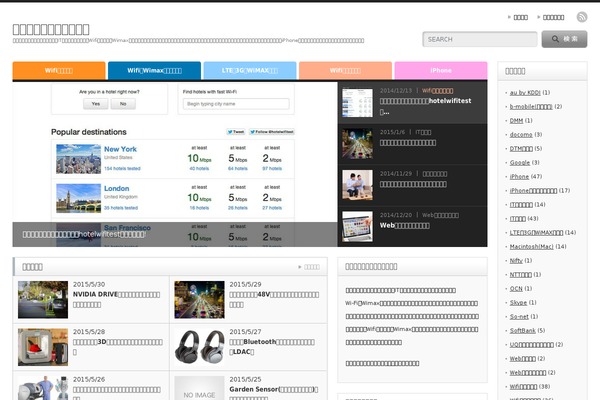This screenshot has width=600, height=400.
Task: Open the Bluetooth LDAC headphones article
Action: [272, 347]
